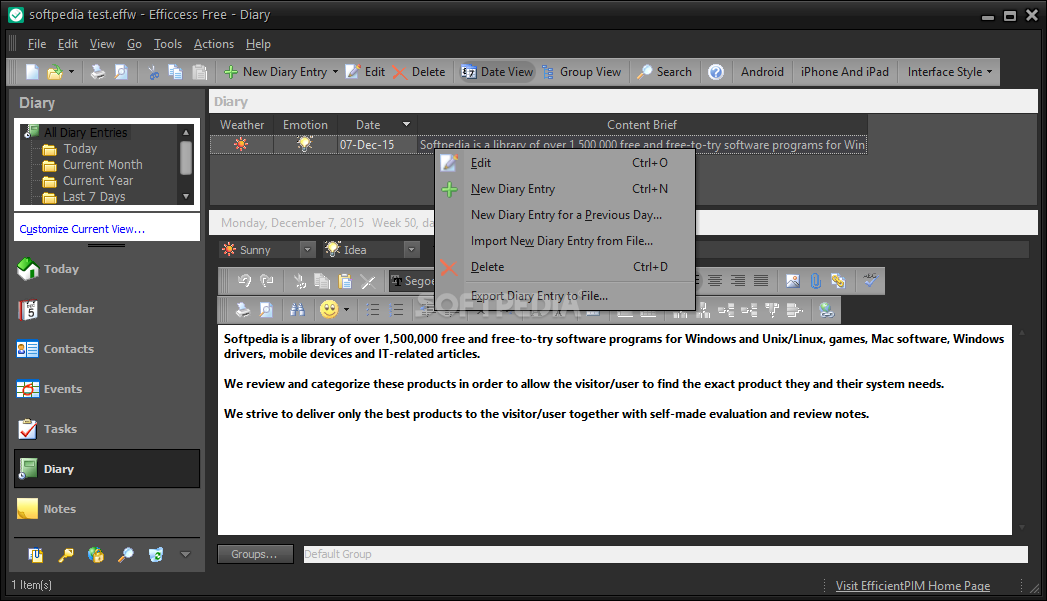Viewport: 1047px width, 601px height.
Task: Open the Idea emotion combo box
Action: click(x=371, y=250)
